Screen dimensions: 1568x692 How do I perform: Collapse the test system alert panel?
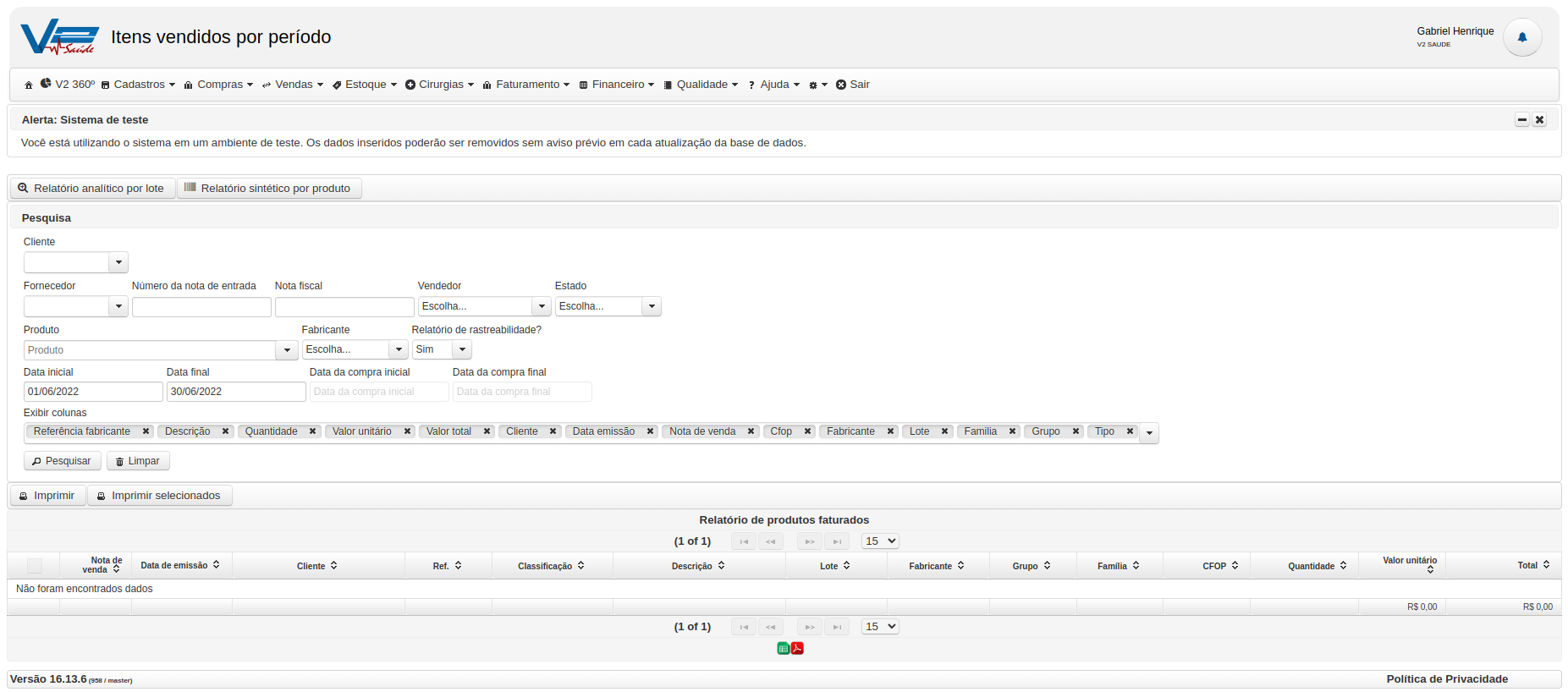pyautogui.click(x=1521, y=120)
